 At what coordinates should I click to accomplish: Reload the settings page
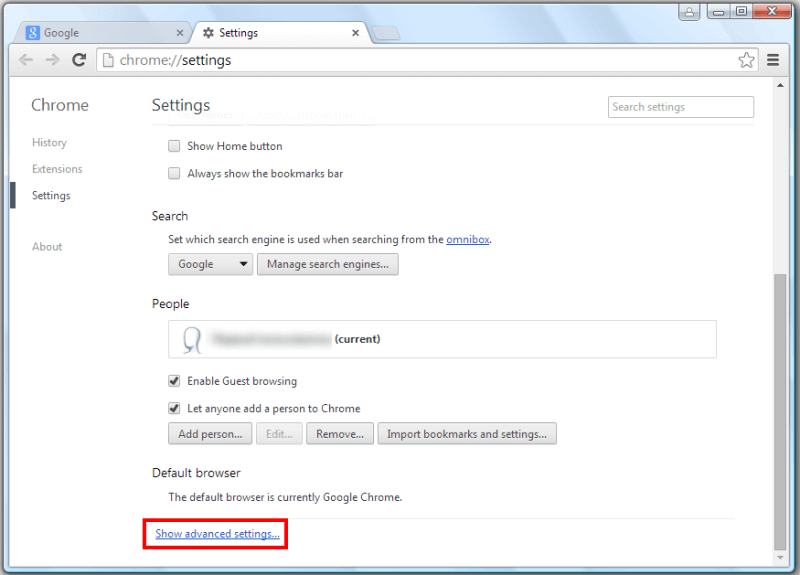tap(79, 60)
